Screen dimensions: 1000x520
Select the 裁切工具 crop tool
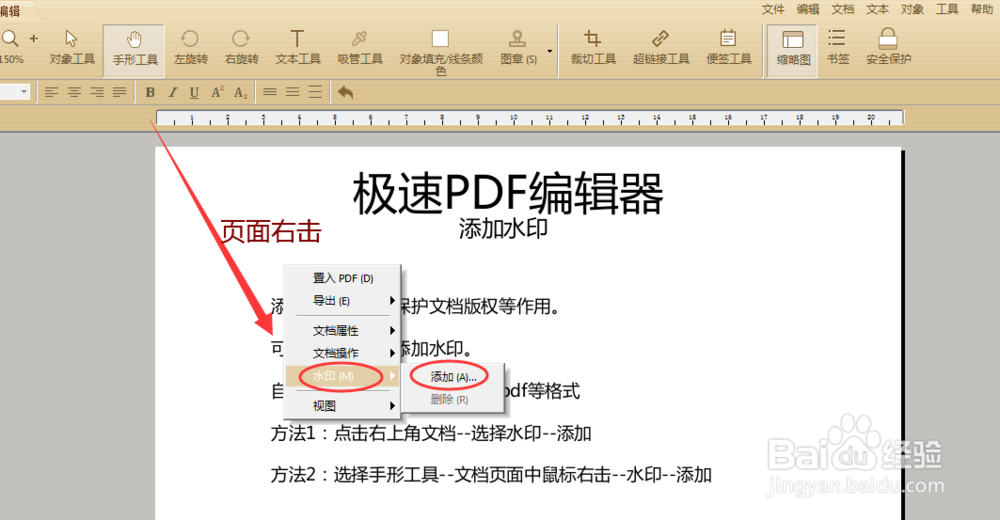point(593,48)
